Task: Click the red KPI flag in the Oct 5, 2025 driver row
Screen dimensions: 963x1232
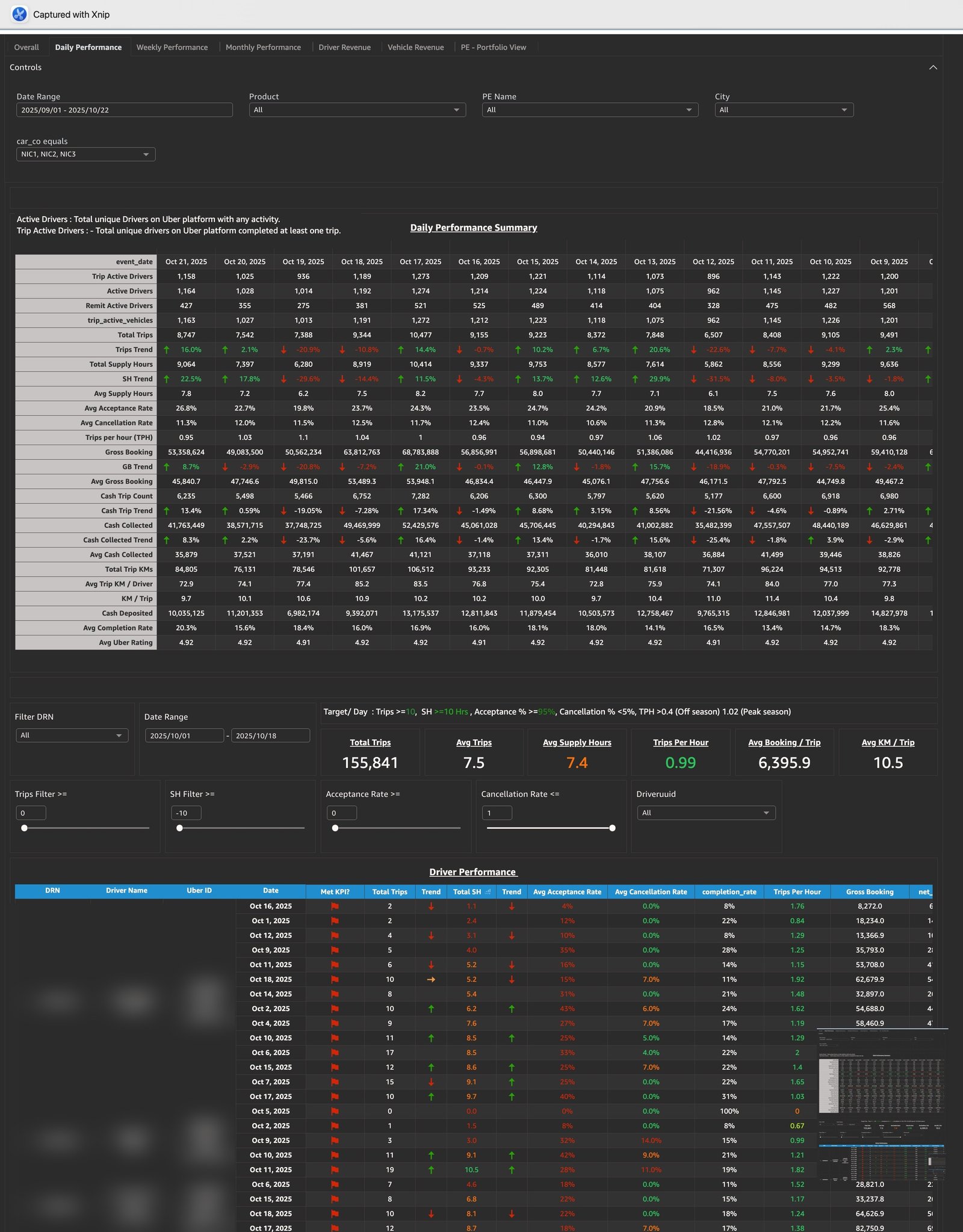Action: pos(335,1111)
